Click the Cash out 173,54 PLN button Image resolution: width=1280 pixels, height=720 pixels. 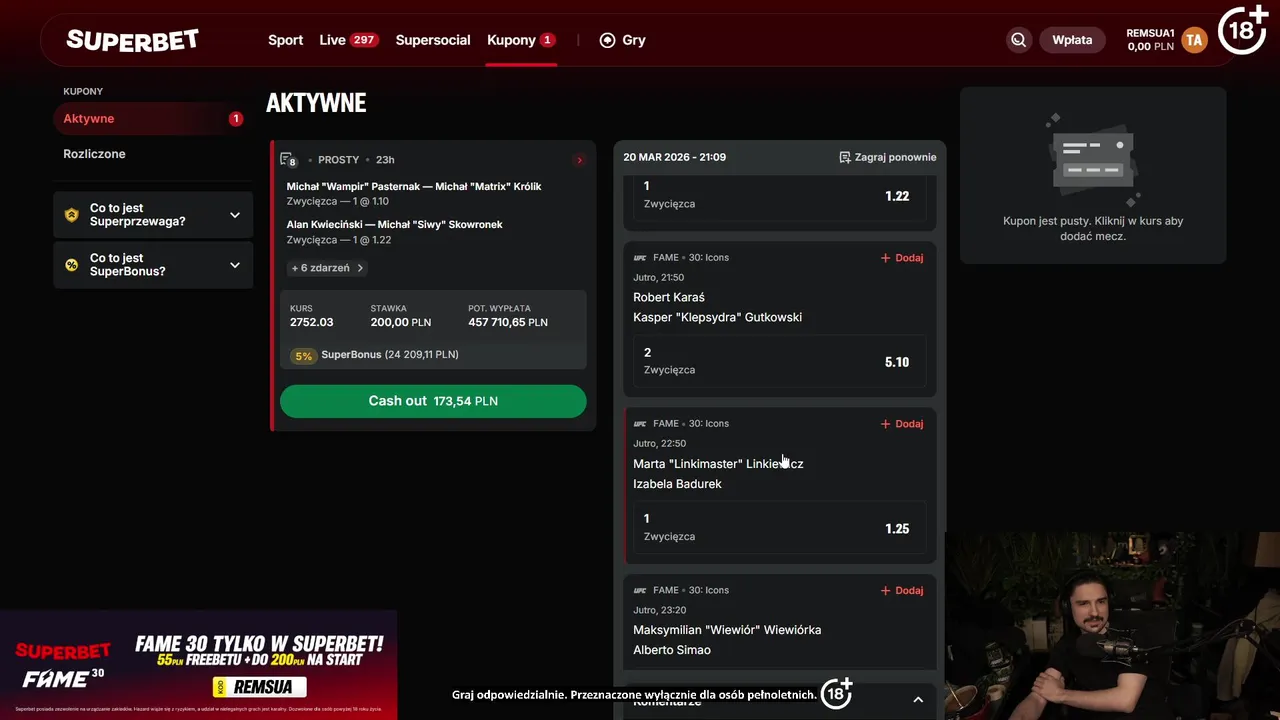pyautogui.click(x=433, y=401)
